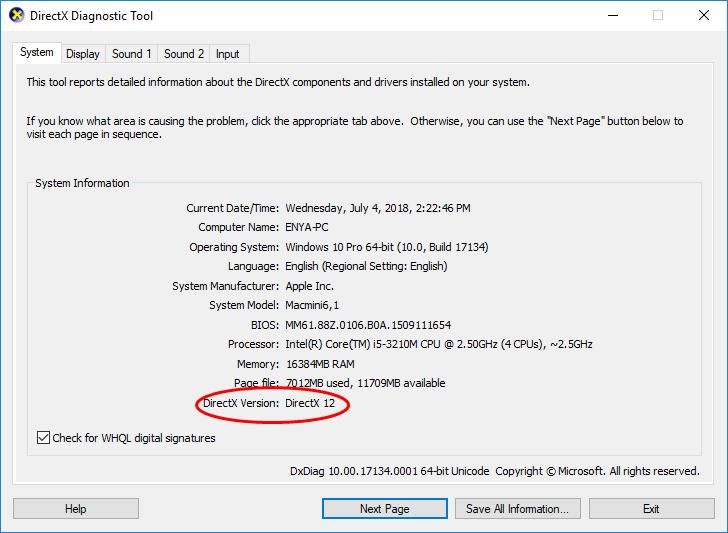Click the Next Page button
The image size is (728, 533).
(x=385, y=508)
